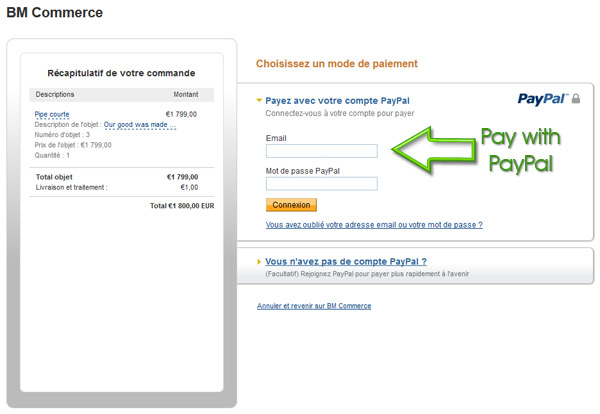Click the Descriptions column header
This screenshot has width=600, height=414.
pos(55,95)
